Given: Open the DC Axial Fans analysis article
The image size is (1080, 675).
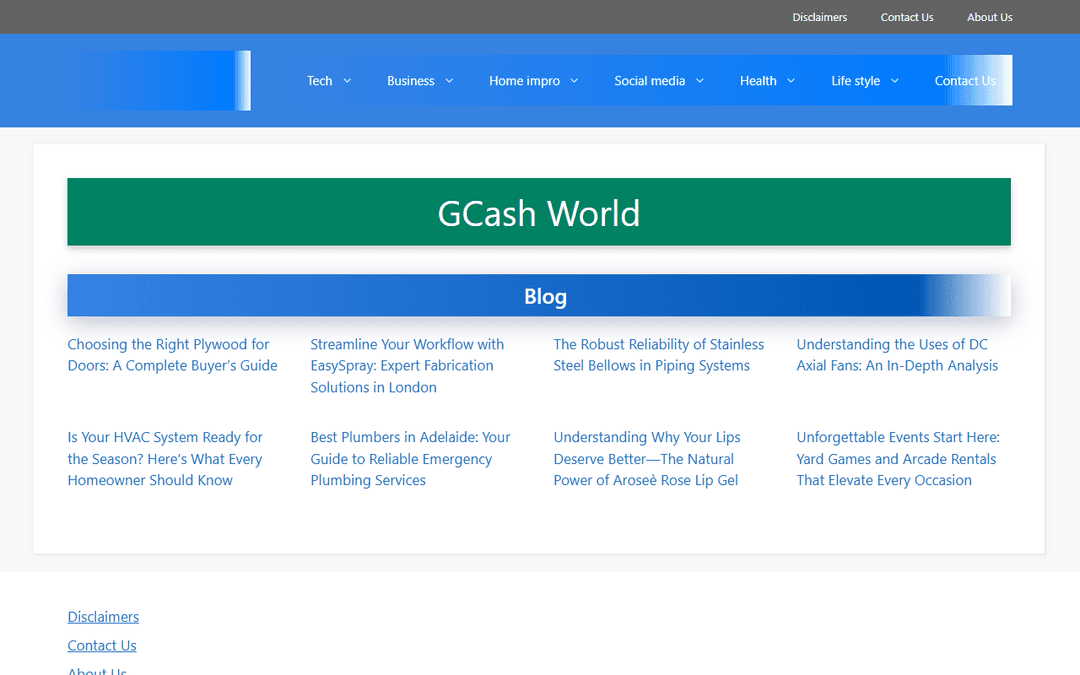Looking at the screenshot, I should pos(897,355).
